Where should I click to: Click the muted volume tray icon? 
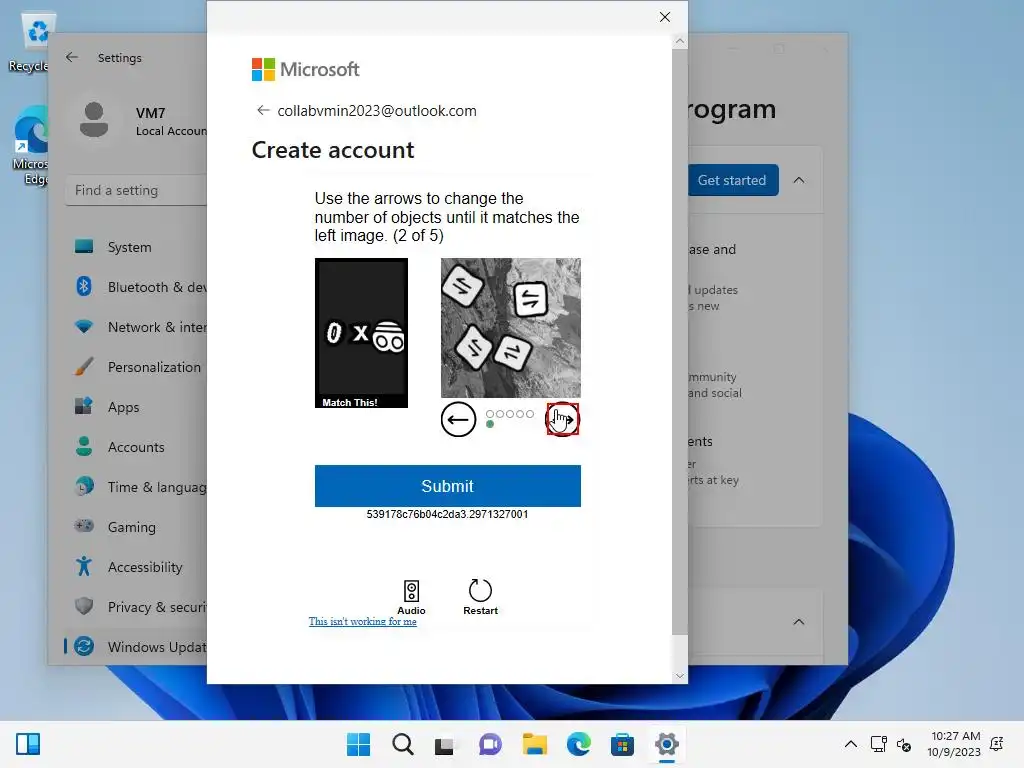click(x=904, y=744)
